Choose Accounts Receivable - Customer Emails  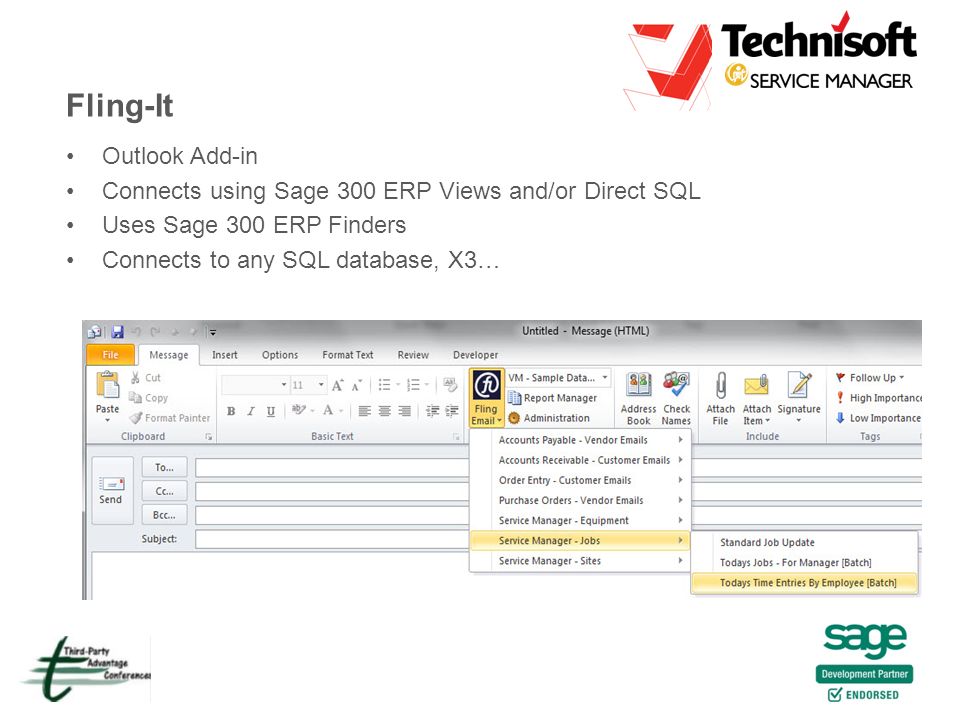[580, 460]
